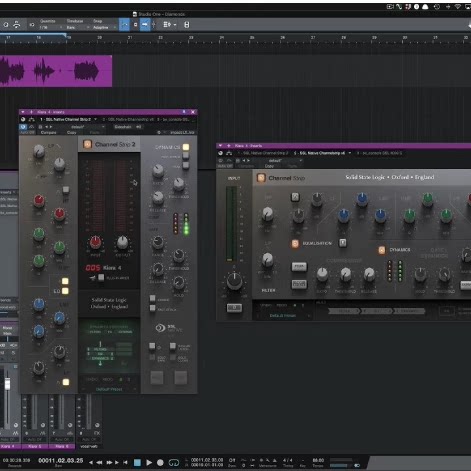Click the Return to Zero transport icon

[x=125, y=463]
